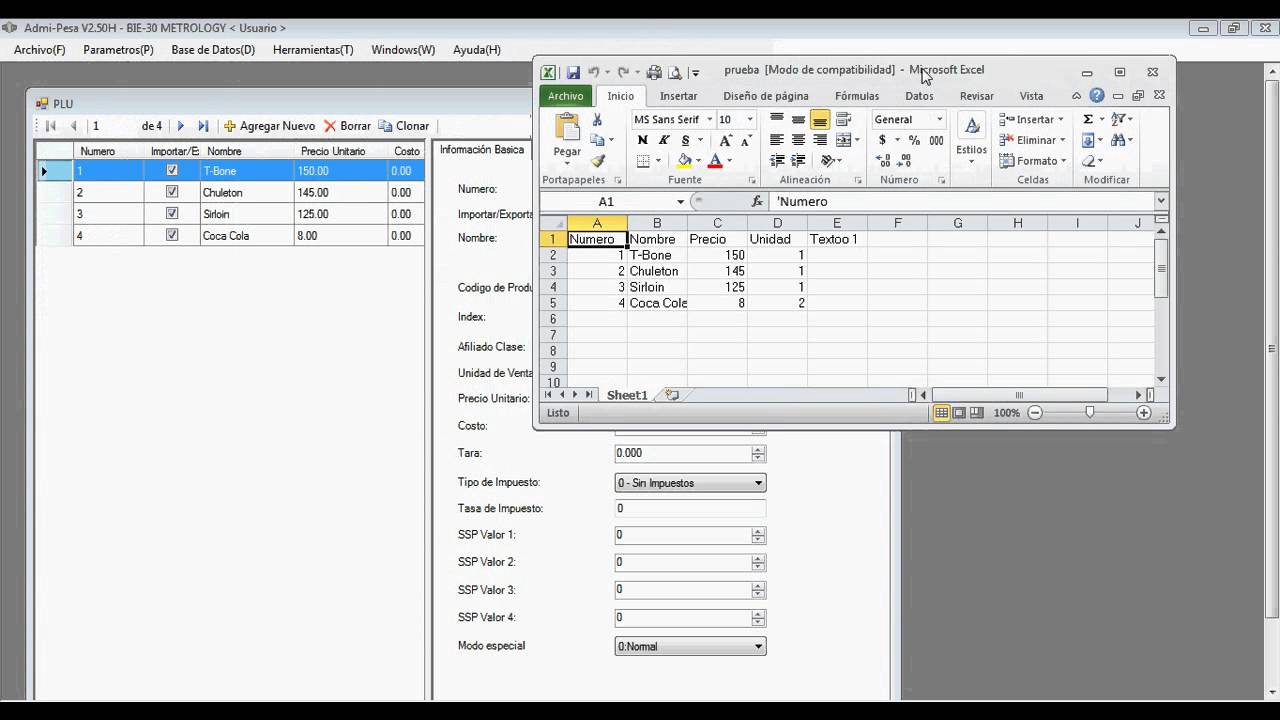
Task: Open the Name Box A1 dropdown
Action: tap(680, 201)
